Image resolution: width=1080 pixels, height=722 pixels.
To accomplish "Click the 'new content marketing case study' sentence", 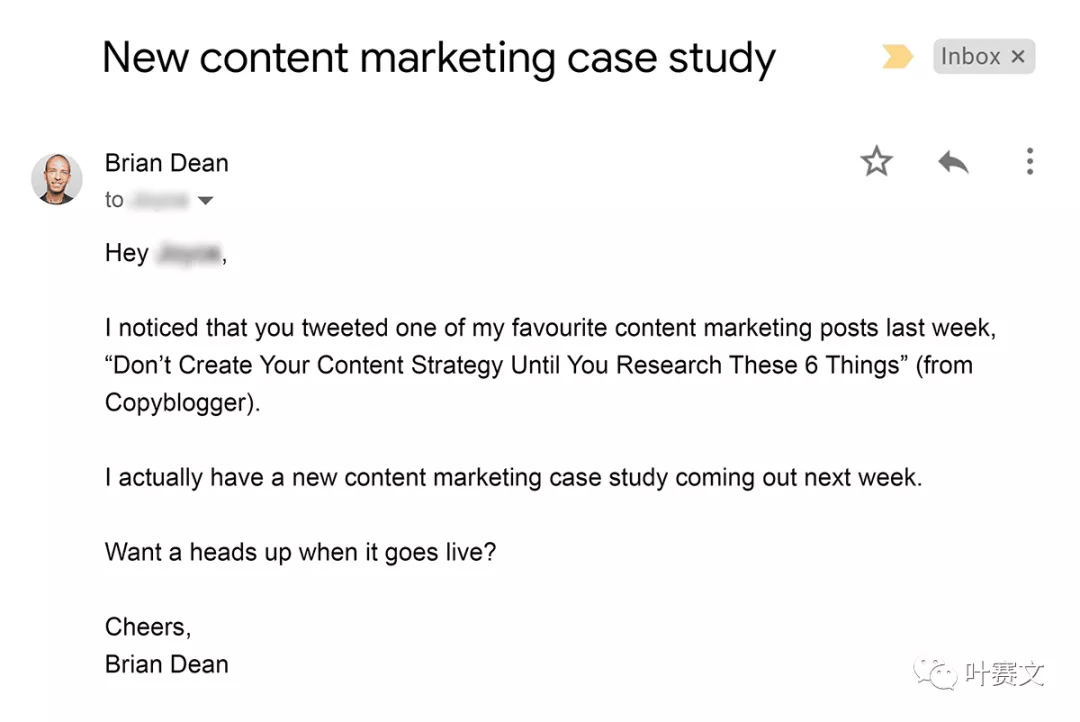I will click(x=513, y=477).
